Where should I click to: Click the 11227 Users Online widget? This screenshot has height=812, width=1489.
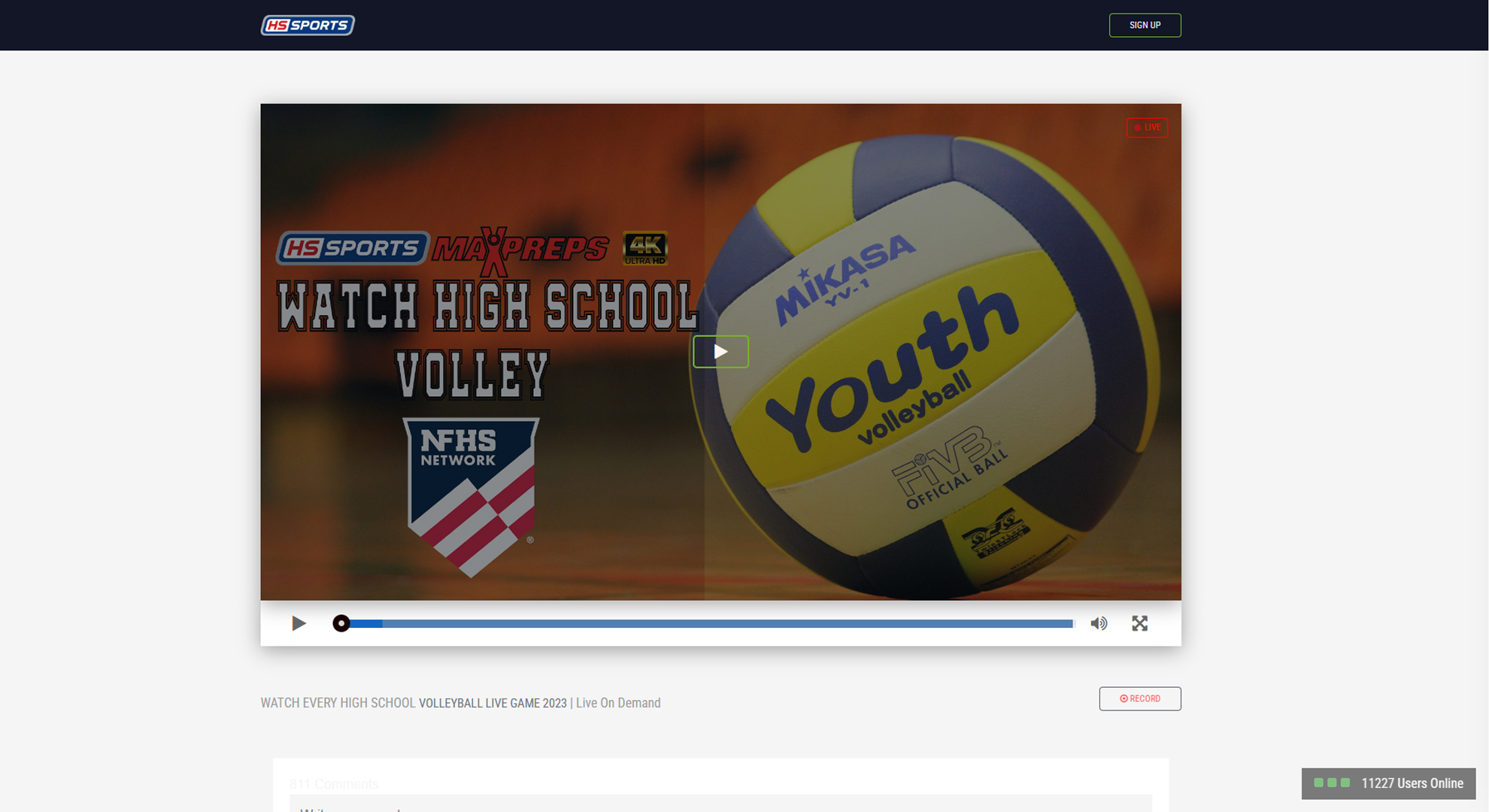point(1388,783)
